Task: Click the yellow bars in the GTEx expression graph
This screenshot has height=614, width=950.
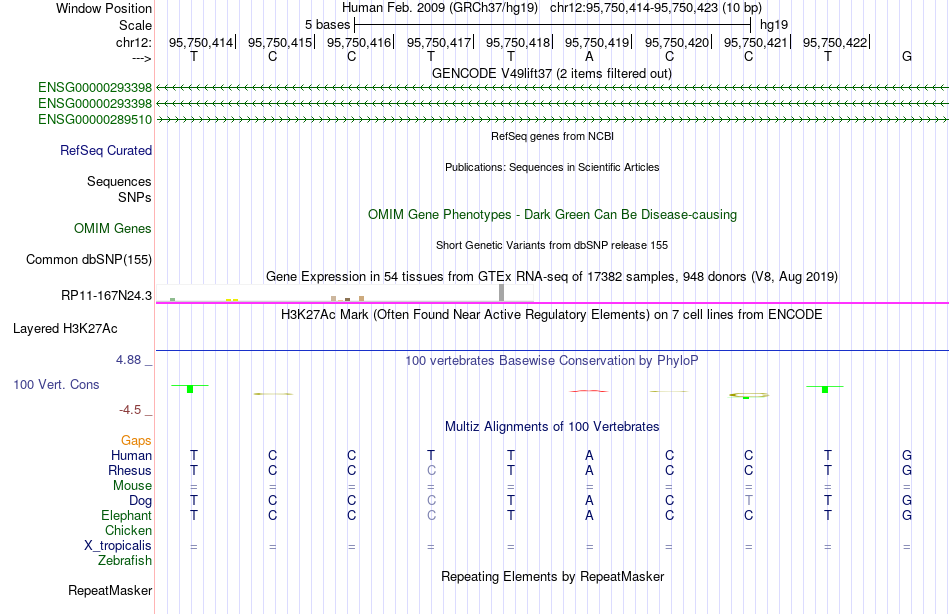Action: coord(232,299)
